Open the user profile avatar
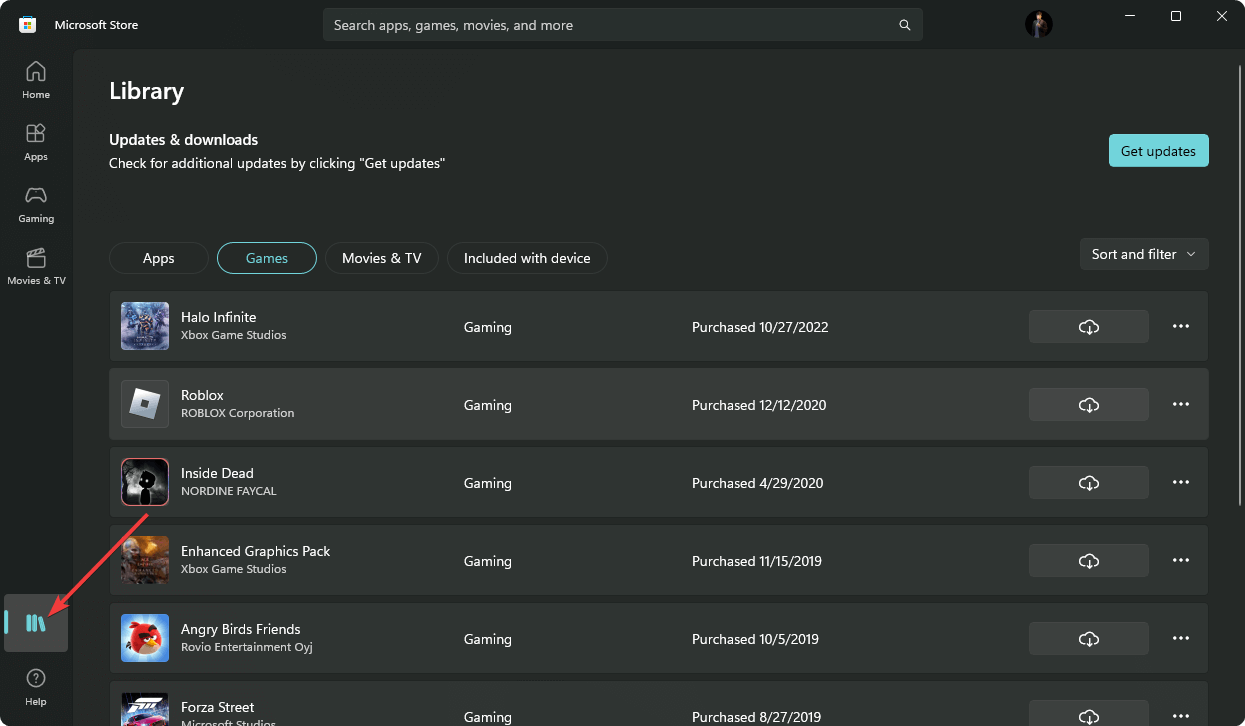 point(1039,24)
